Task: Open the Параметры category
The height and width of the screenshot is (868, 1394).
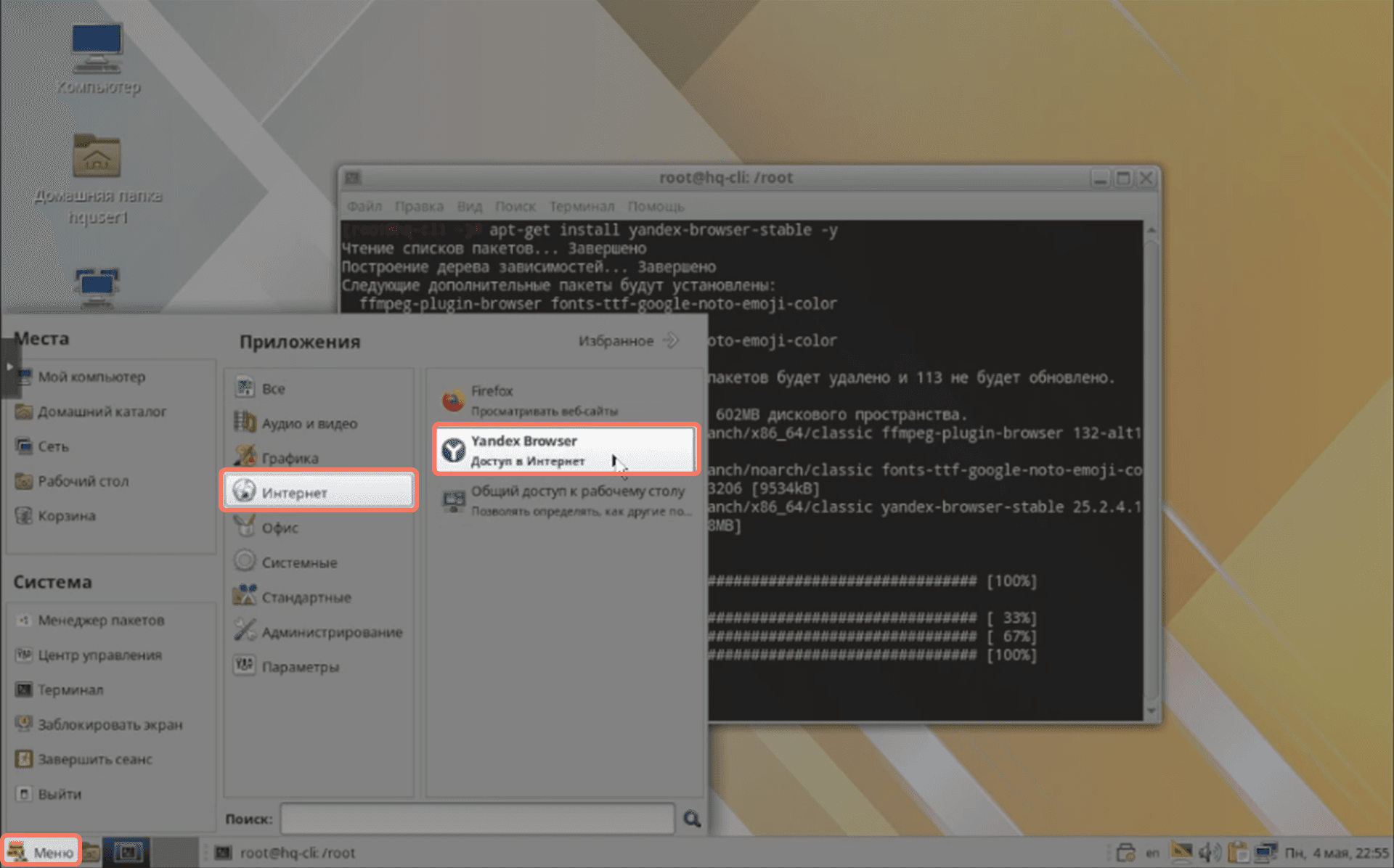Action: [319, 666]
